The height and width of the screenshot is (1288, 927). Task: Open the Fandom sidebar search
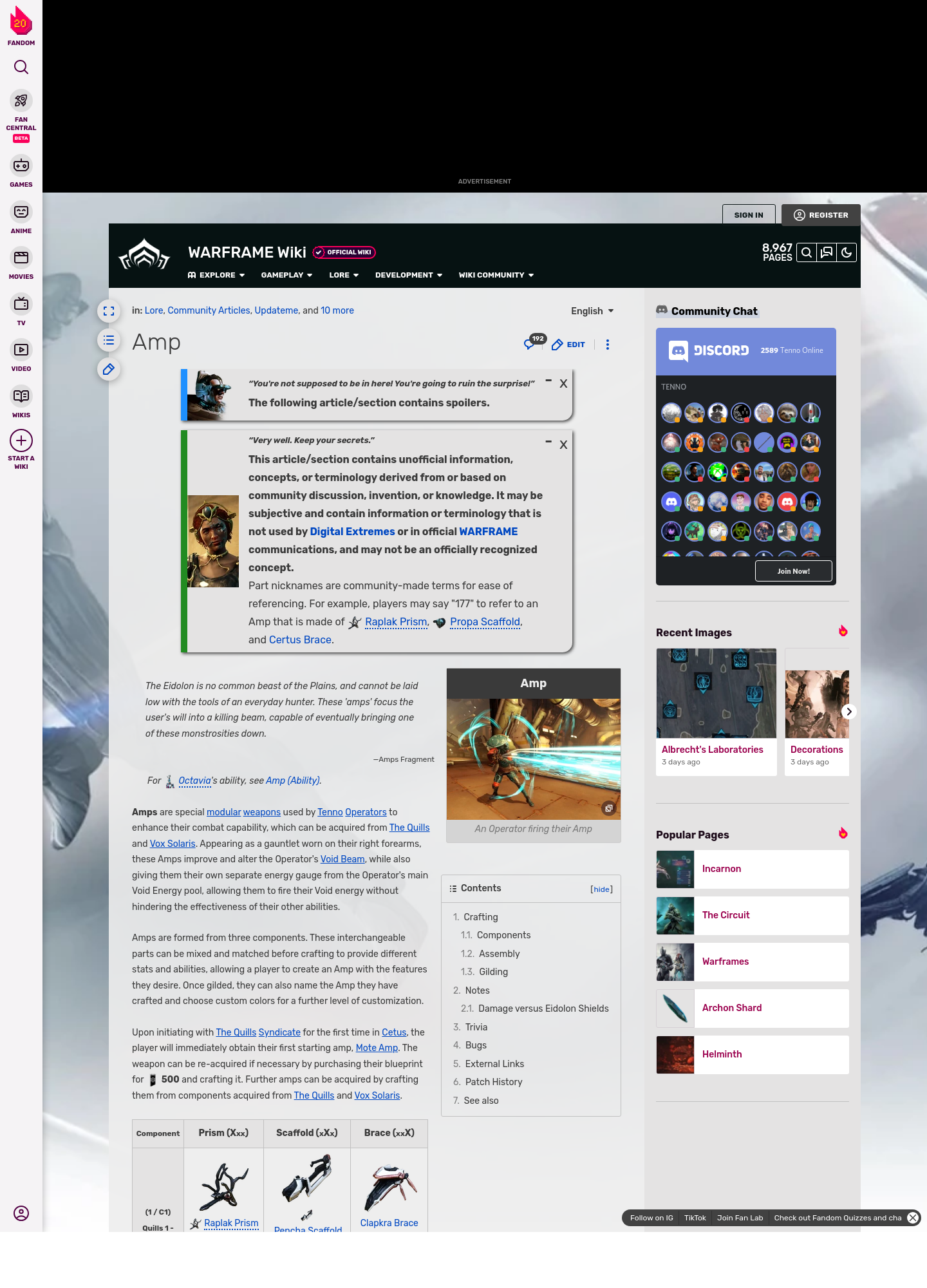[x=21, y=67]
